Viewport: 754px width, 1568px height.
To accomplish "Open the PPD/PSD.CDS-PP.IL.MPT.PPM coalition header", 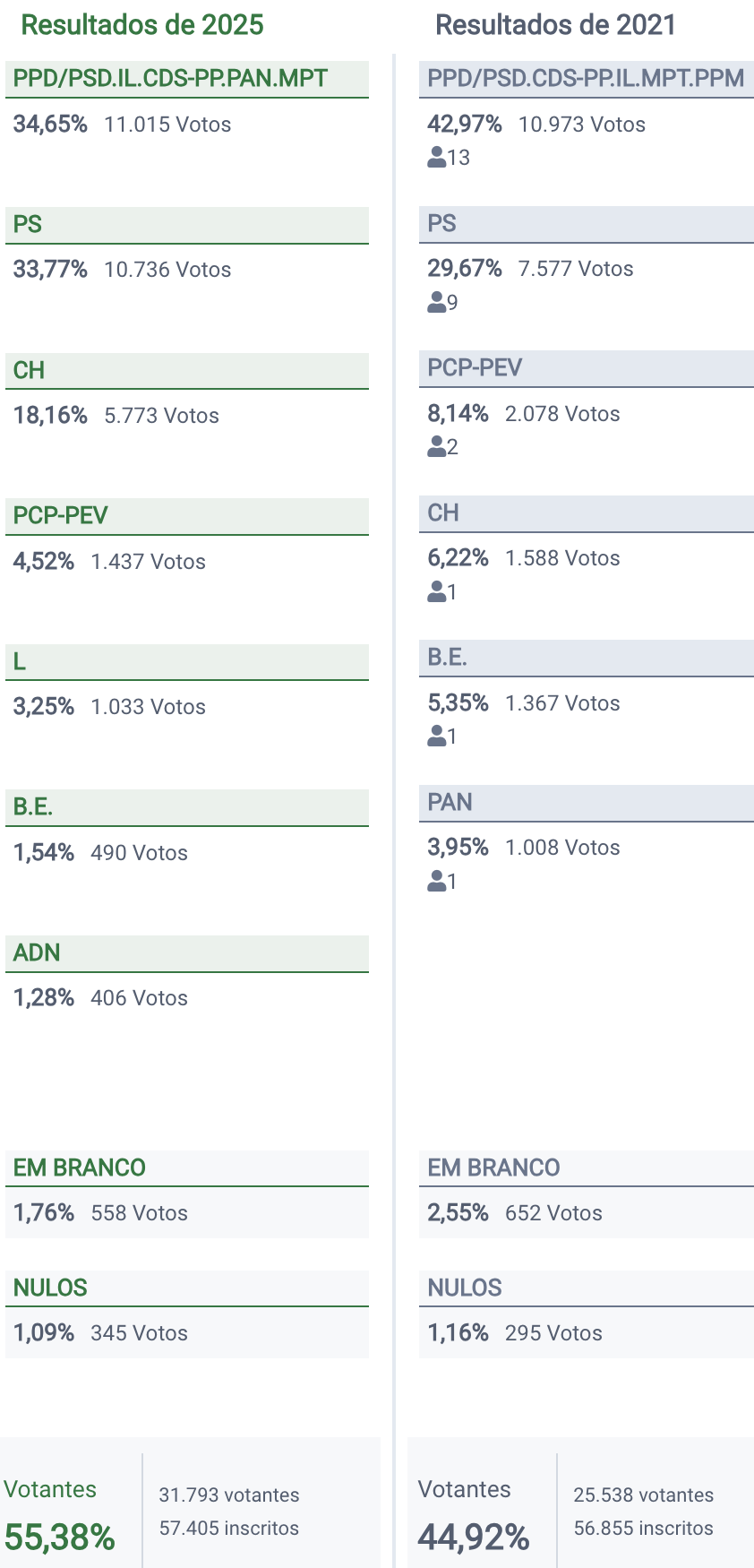I will tap(586, 79).
